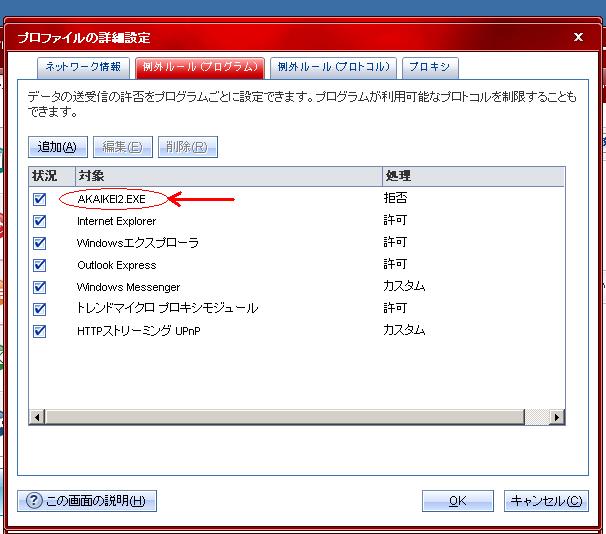
Task: Click the キャンセル(C) button
Action: coord(547,500)
